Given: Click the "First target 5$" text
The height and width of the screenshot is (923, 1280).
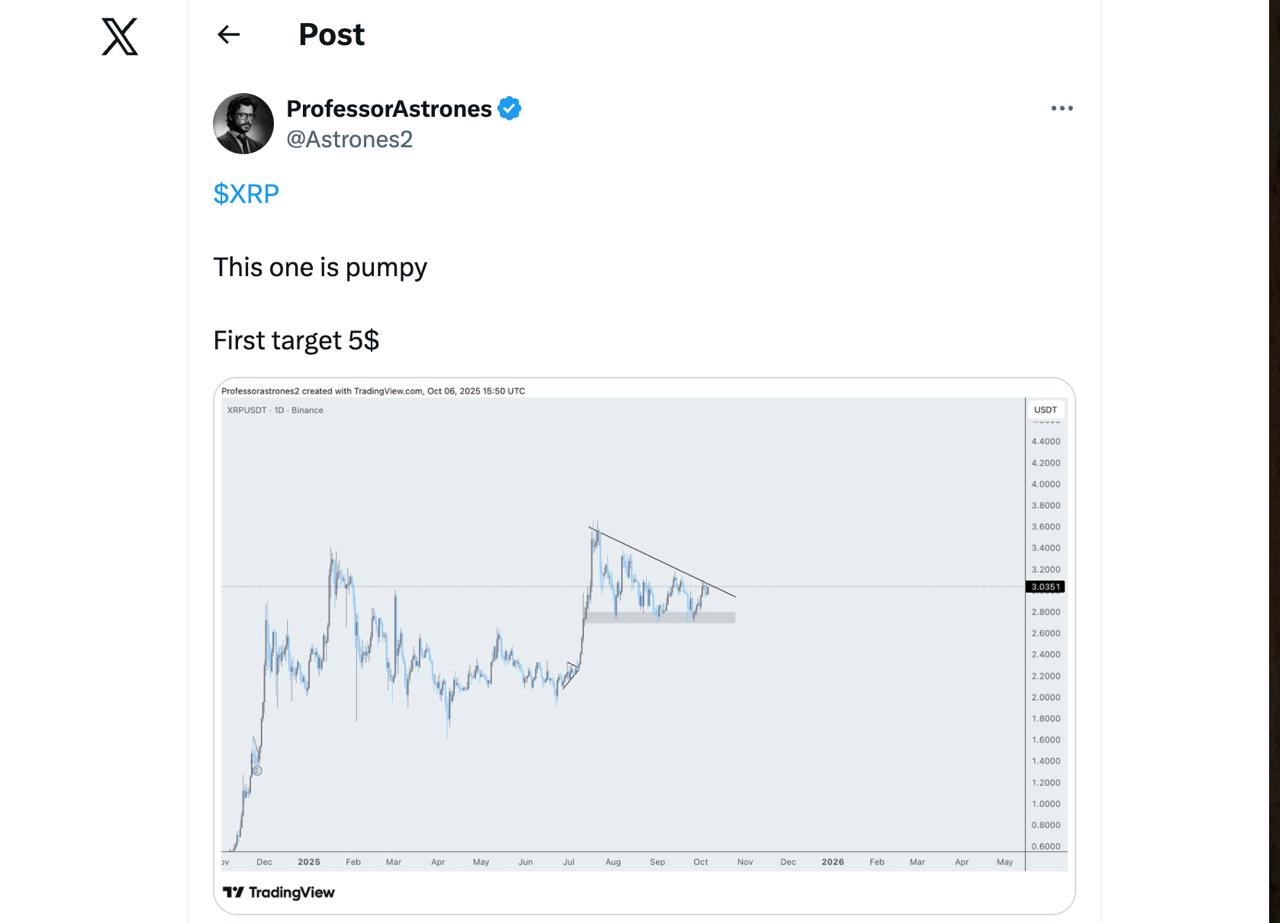Looking at the screenshot, I should click(x=296, y=340).
